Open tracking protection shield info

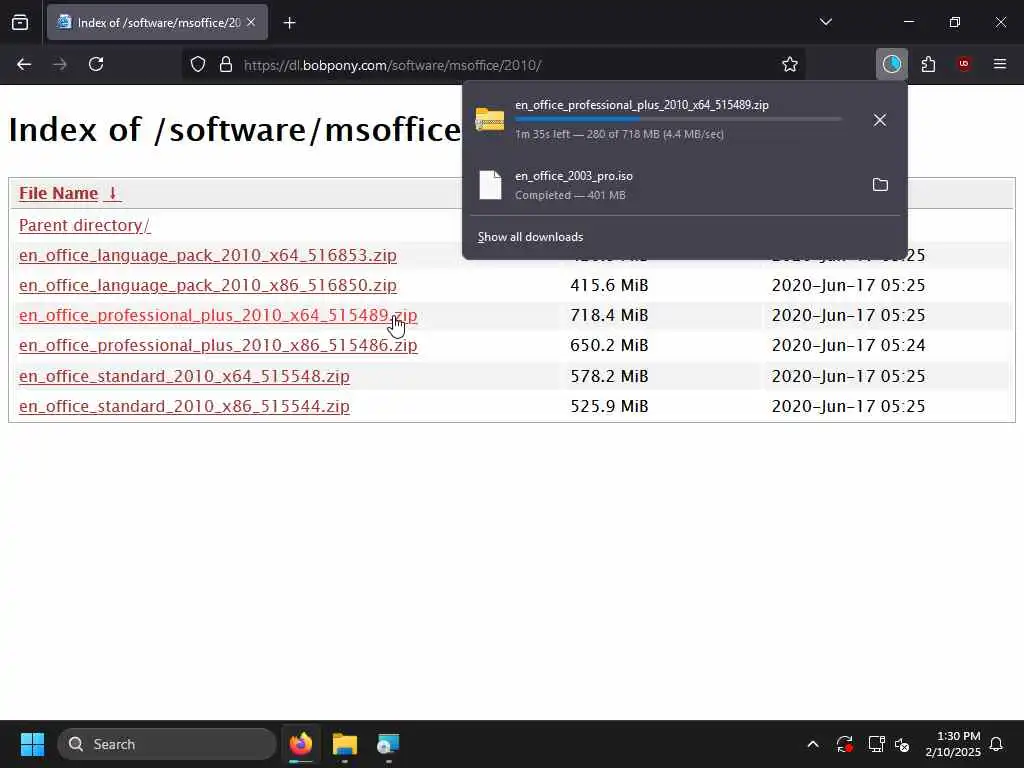198,65
